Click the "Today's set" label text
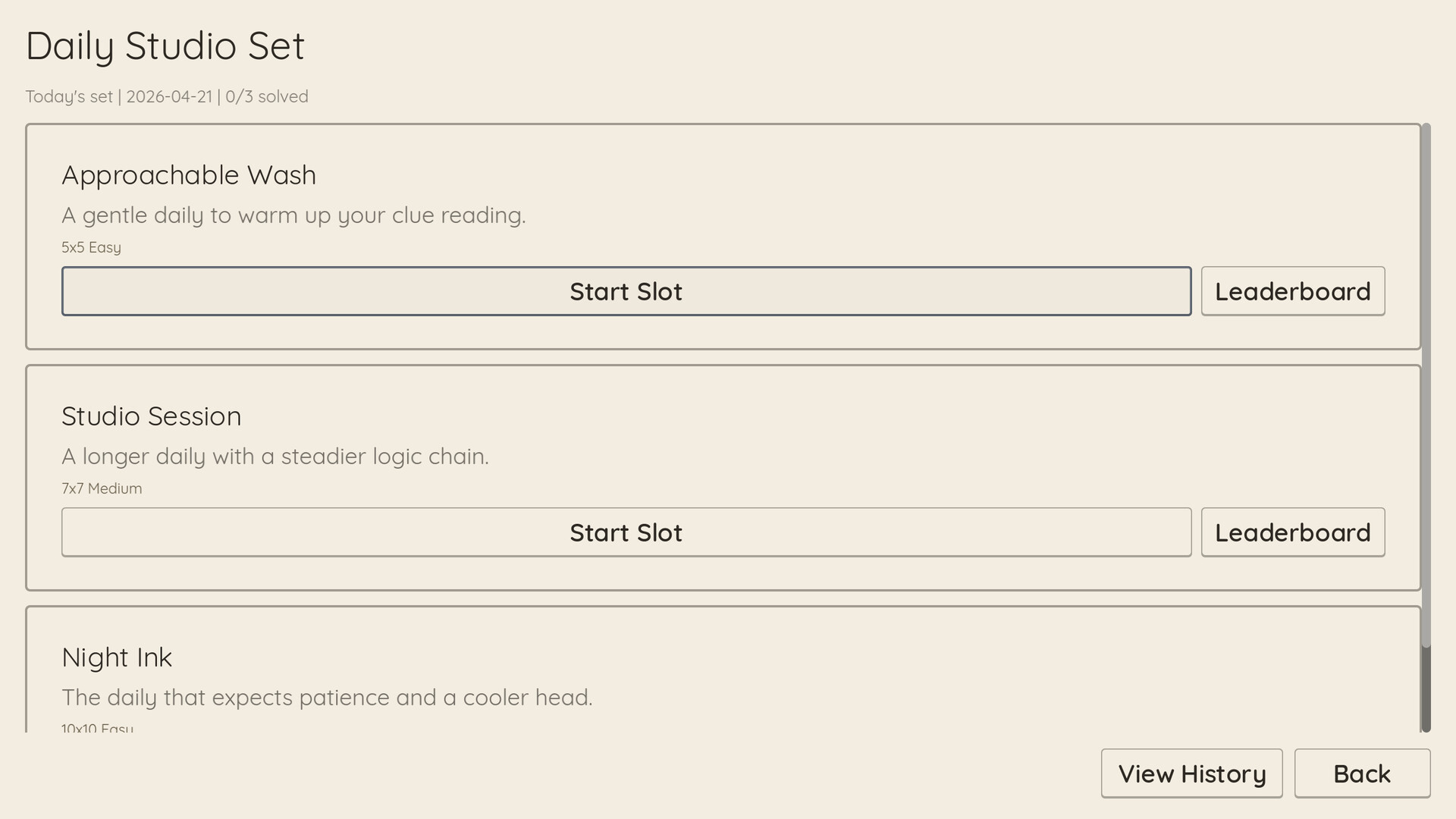This screenshot has width=1456, height=819. [69, 97]
